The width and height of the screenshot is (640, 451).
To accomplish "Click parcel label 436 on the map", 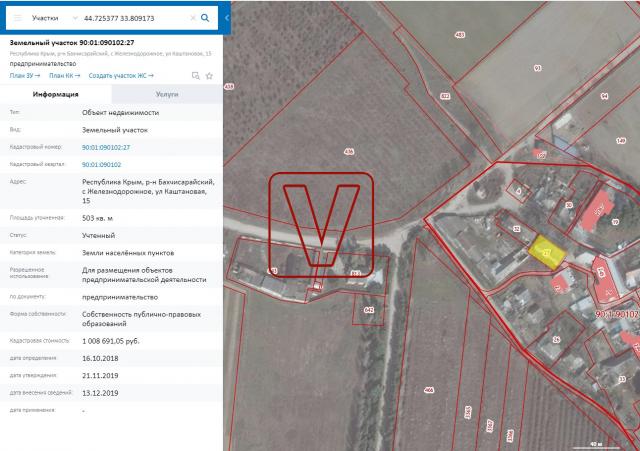I will (349, 152).
